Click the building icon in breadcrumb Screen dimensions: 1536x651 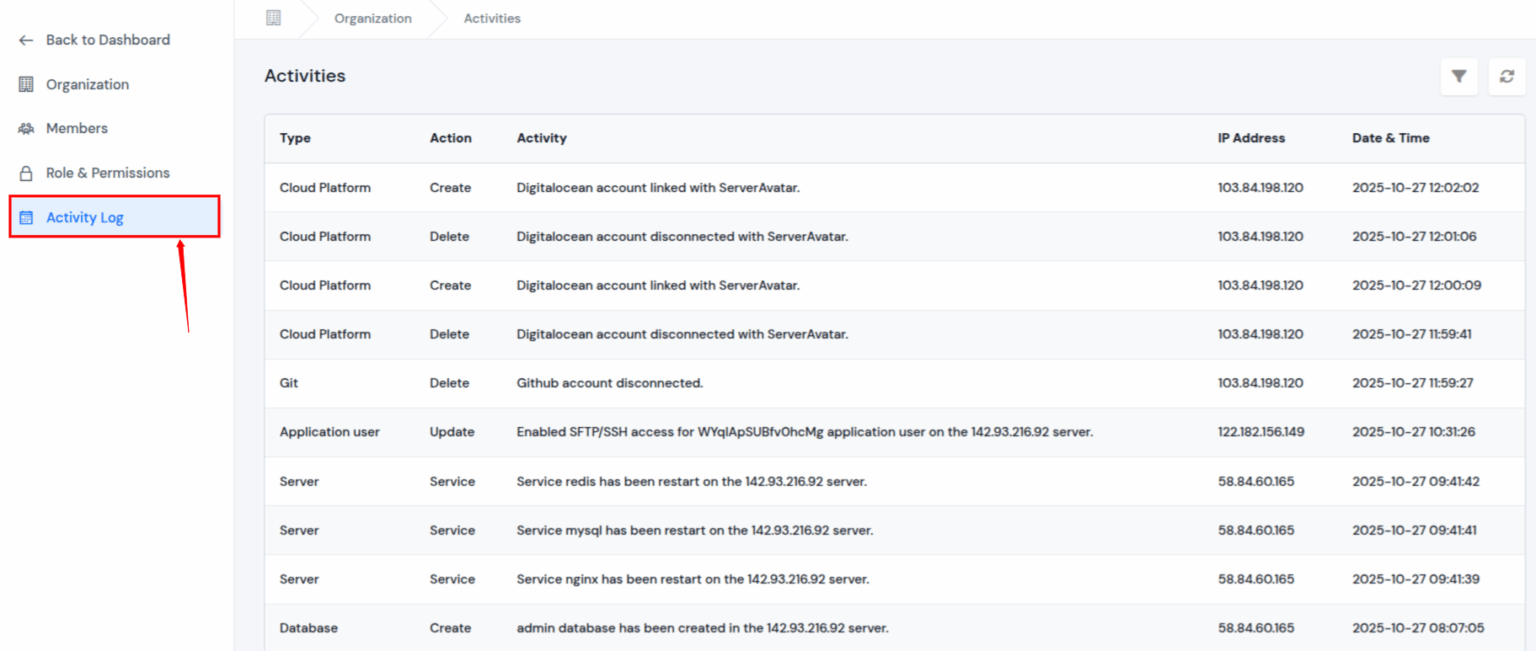[x=273, y=18]
